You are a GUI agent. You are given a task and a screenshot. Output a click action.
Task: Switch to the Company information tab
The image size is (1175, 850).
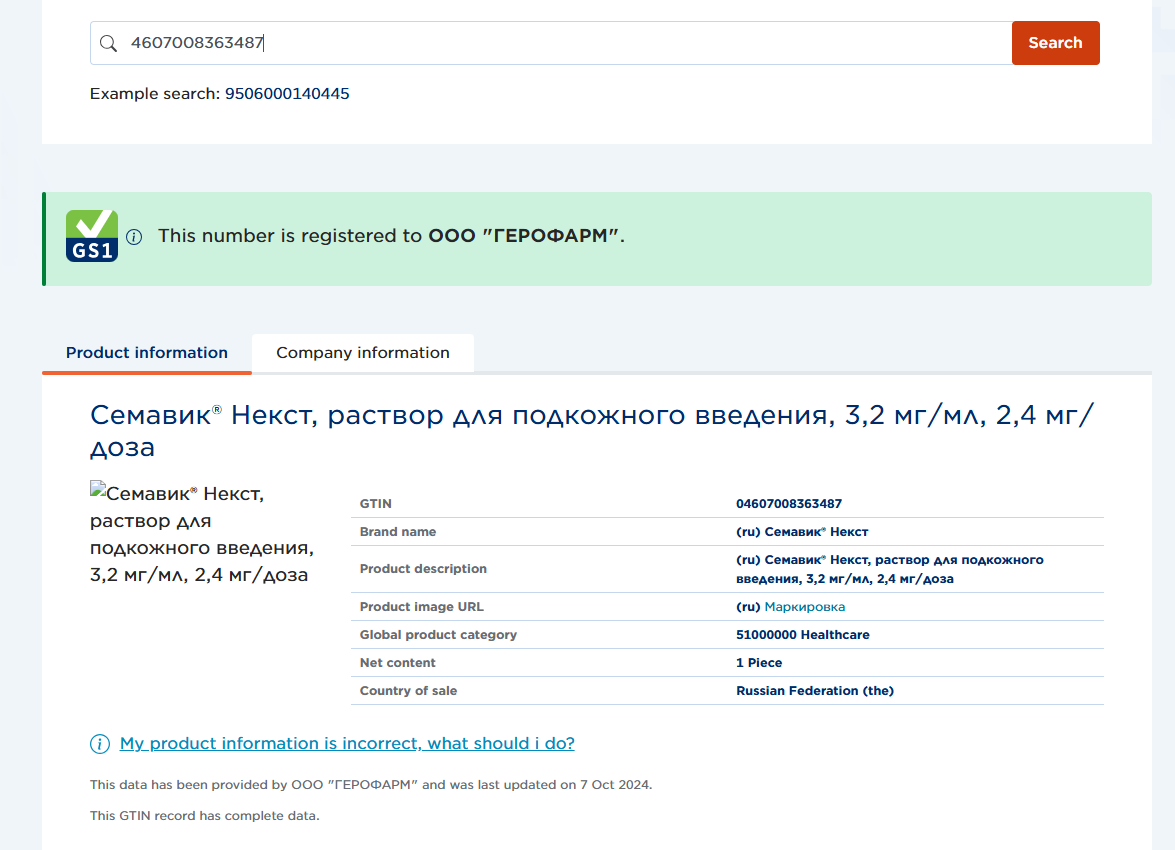point(362,353)
